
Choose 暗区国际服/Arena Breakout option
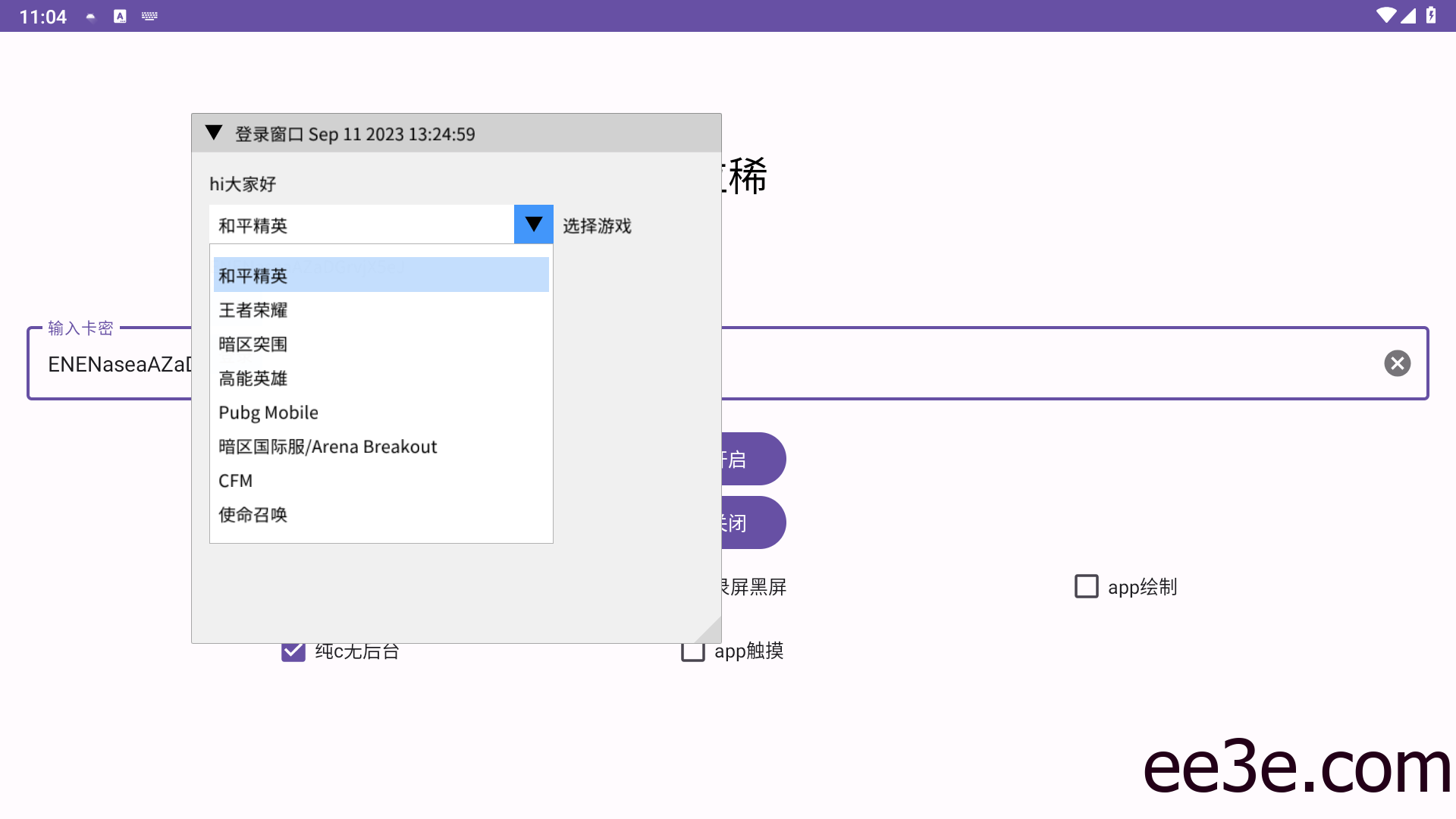point(328,446)
